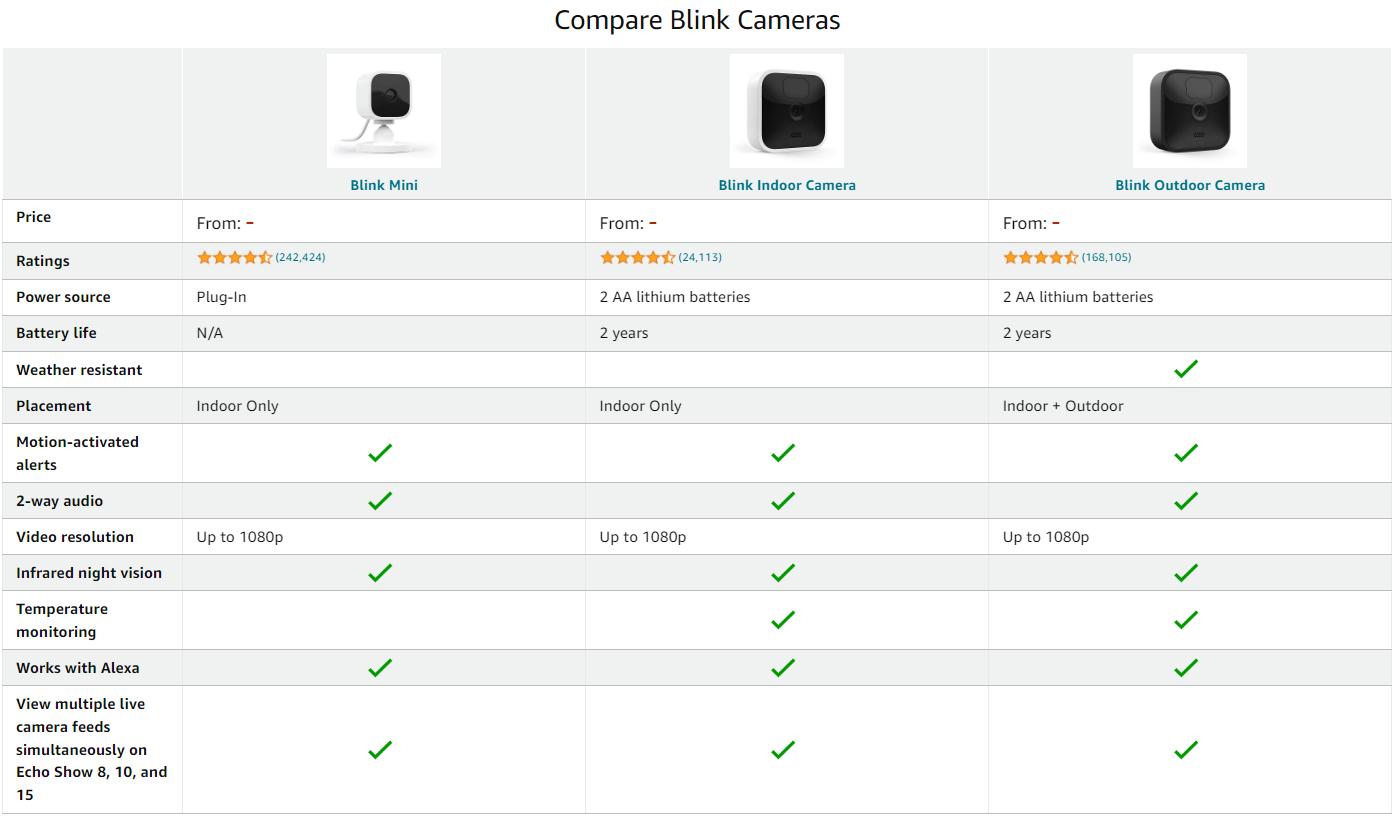Click Works with Alexa checkmark for Blink Mini
Image resolution: width=1396 pixels, height=817 pixels.
tap(380, 667)
